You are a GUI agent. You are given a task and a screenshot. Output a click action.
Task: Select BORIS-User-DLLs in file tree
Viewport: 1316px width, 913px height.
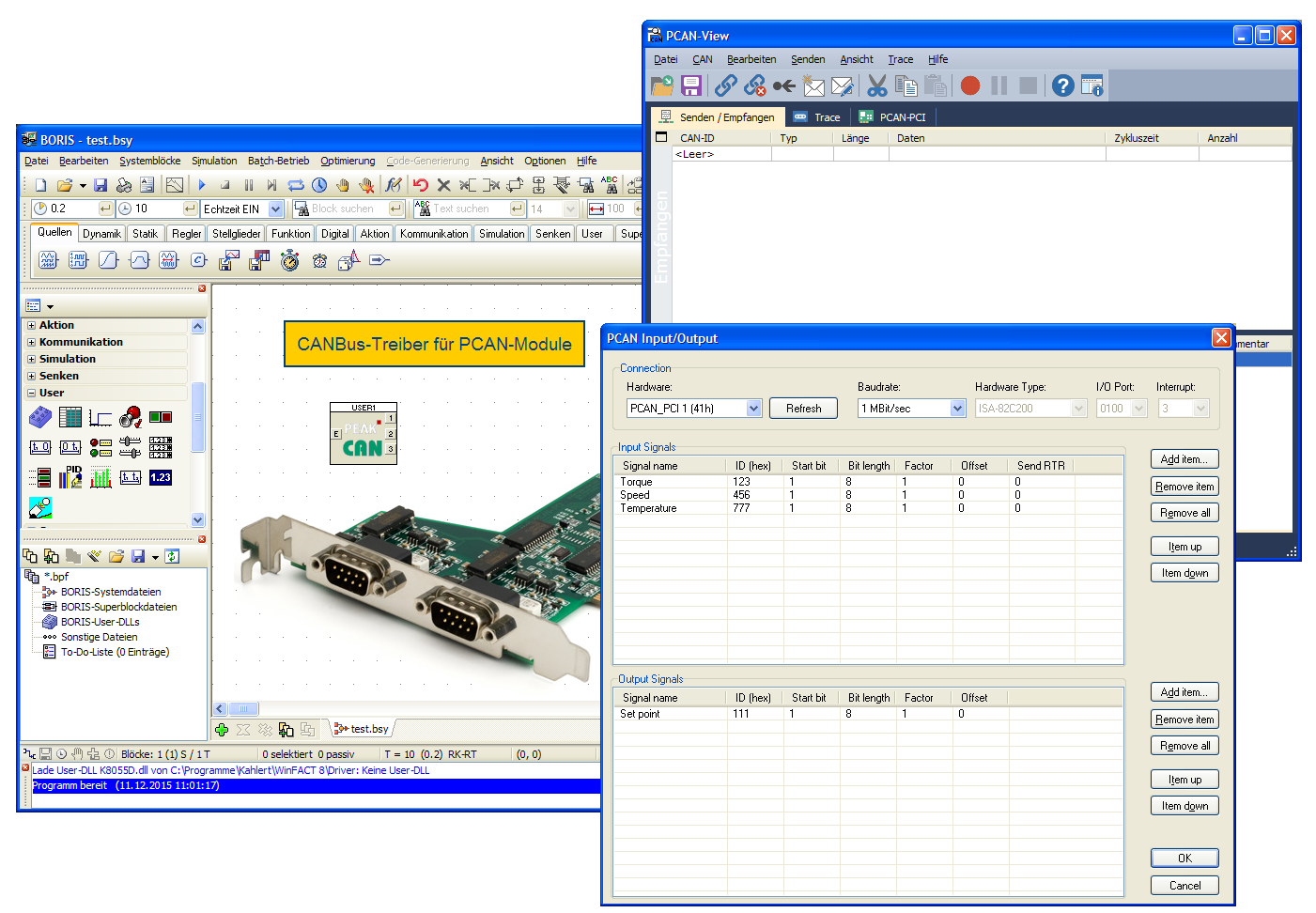(x=100, y=622)
